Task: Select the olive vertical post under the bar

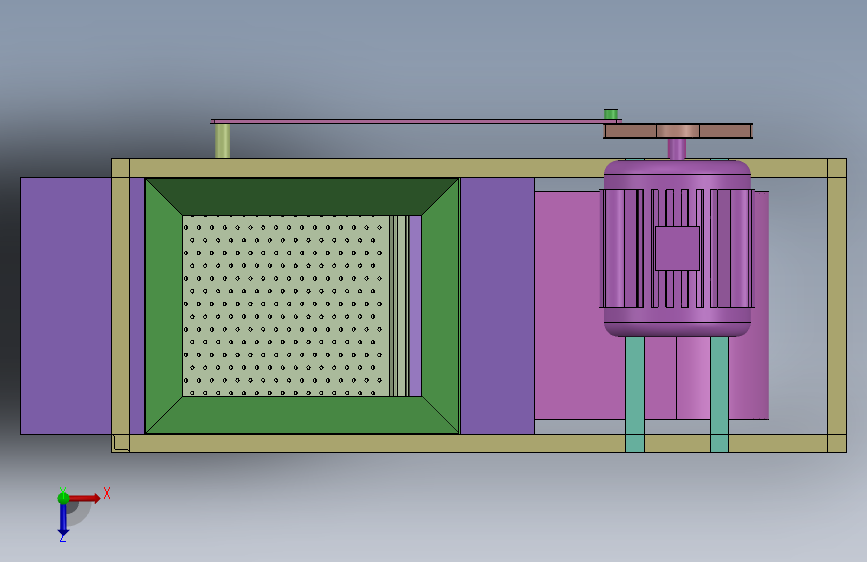Action: pyautogui.click(x=222, y=141)
